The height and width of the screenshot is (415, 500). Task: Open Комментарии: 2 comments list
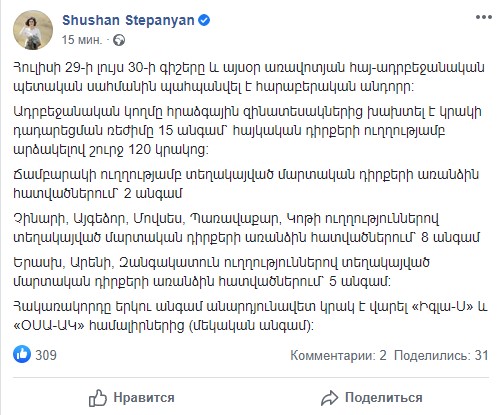click(x=338, y=356)
